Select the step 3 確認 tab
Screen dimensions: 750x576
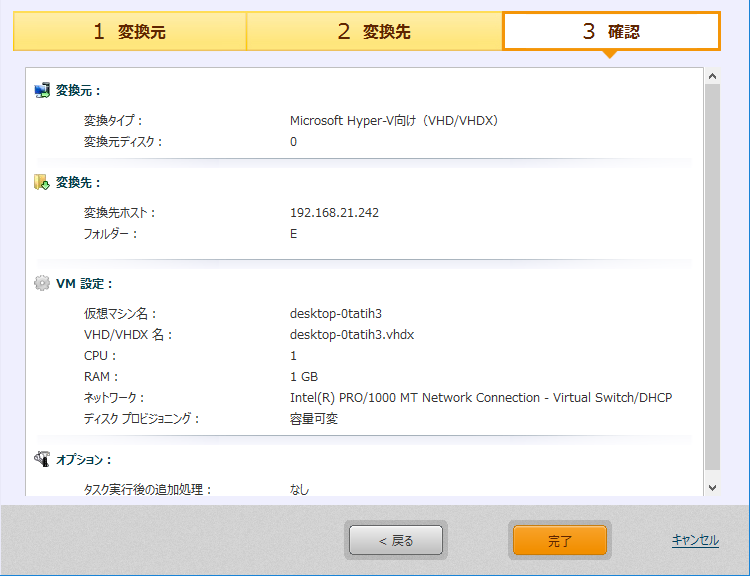[x=611, y=32]
